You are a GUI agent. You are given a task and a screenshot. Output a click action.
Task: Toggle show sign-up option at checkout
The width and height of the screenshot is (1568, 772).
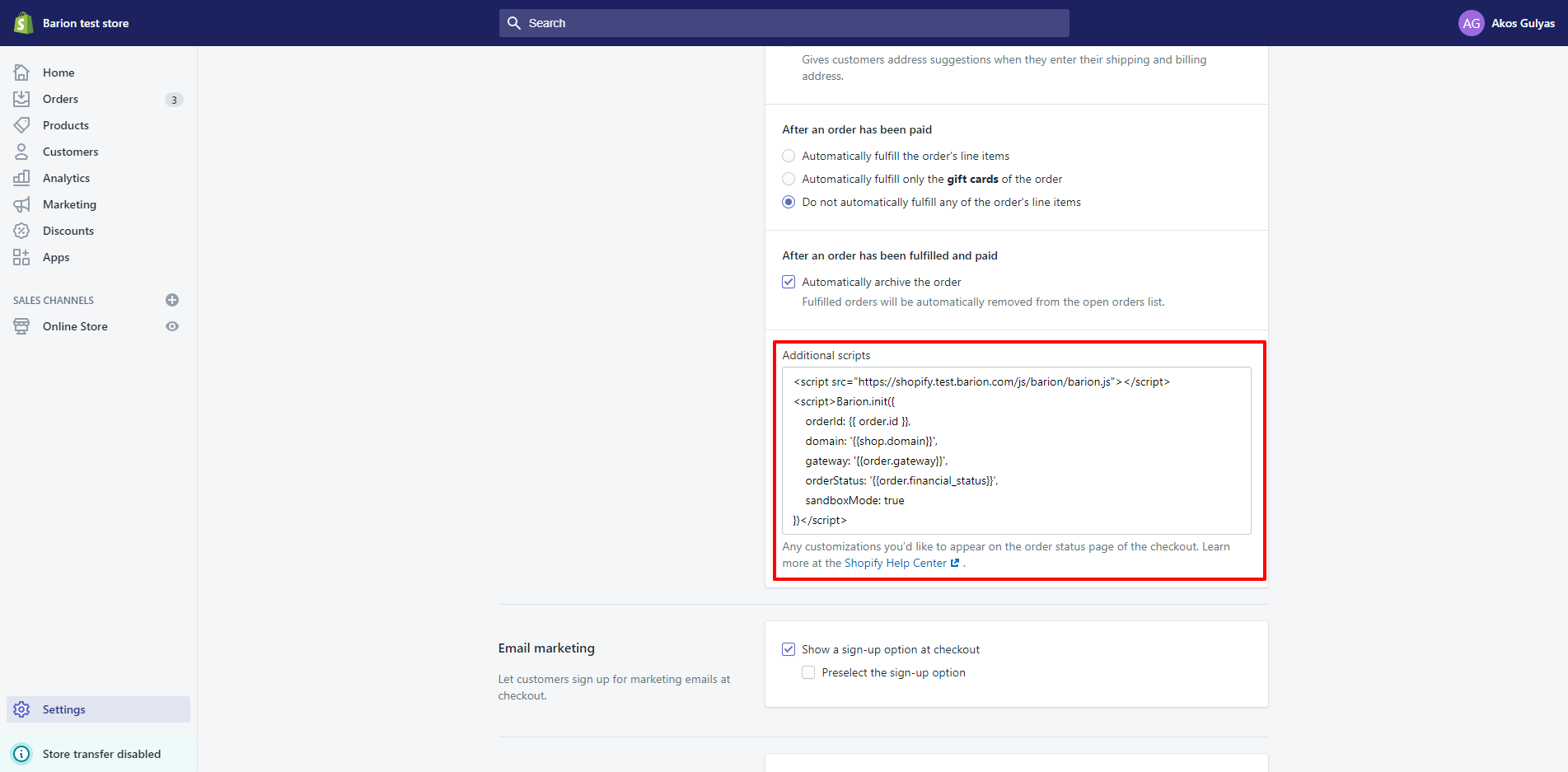pyautogui.click(x=789, y=649)
